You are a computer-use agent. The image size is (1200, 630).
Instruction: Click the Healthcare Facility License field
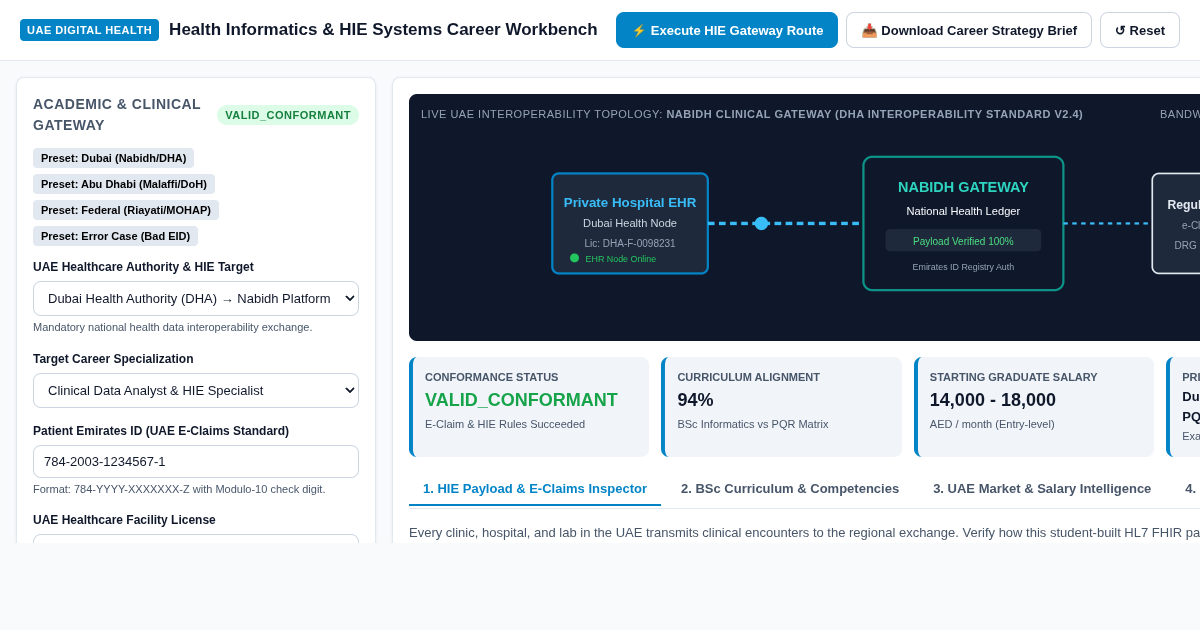196,539
